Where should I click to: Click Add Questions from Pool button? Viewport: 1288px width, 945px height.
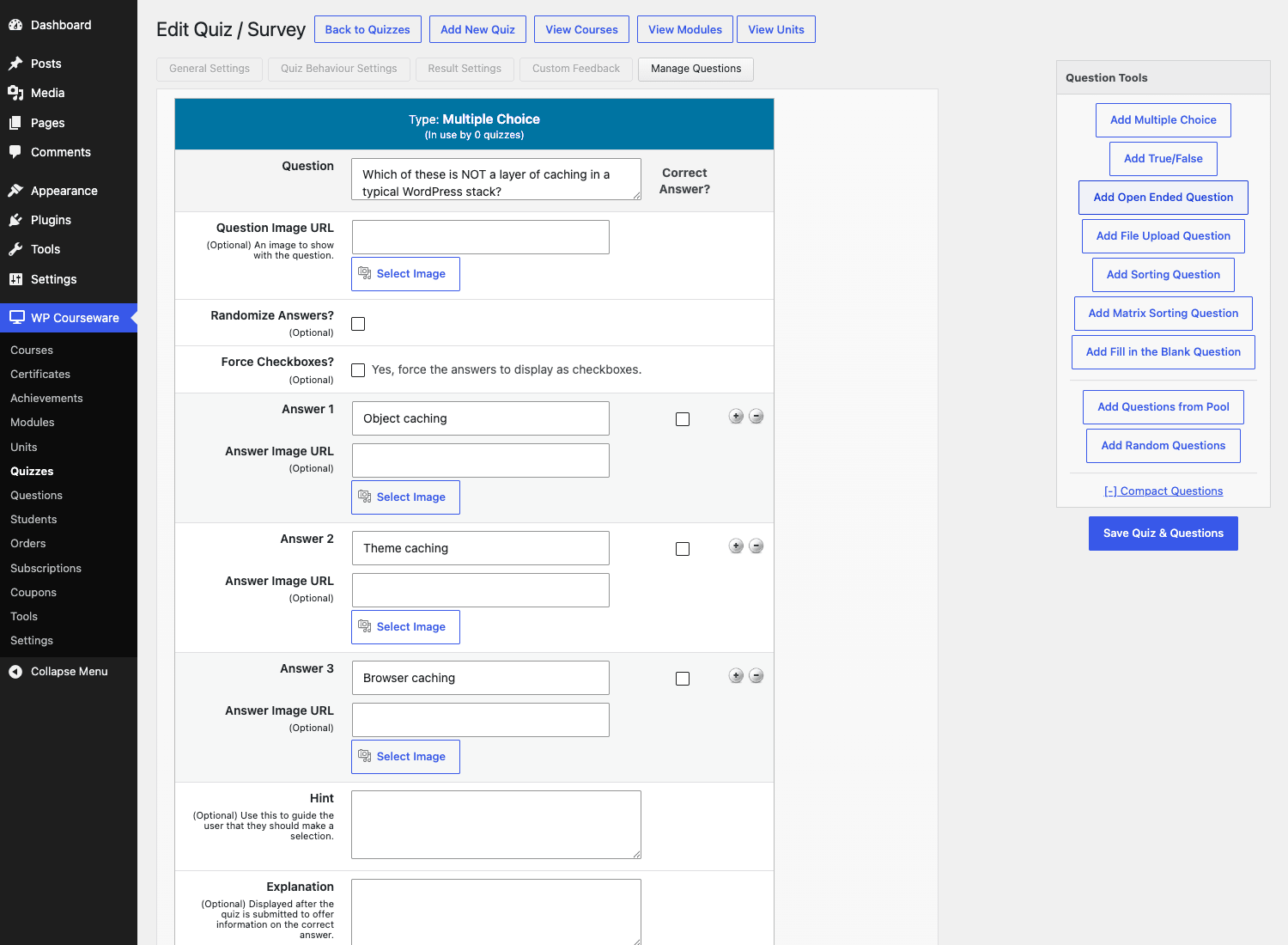(x=1163, y=407)
